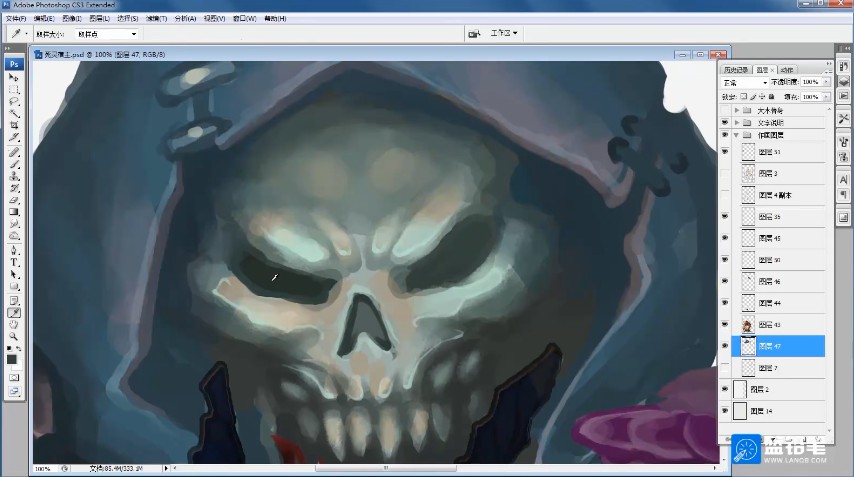854x477 pixels.
Task: Select layer 图层 43 thumbnail
Action: click(748, 325)
